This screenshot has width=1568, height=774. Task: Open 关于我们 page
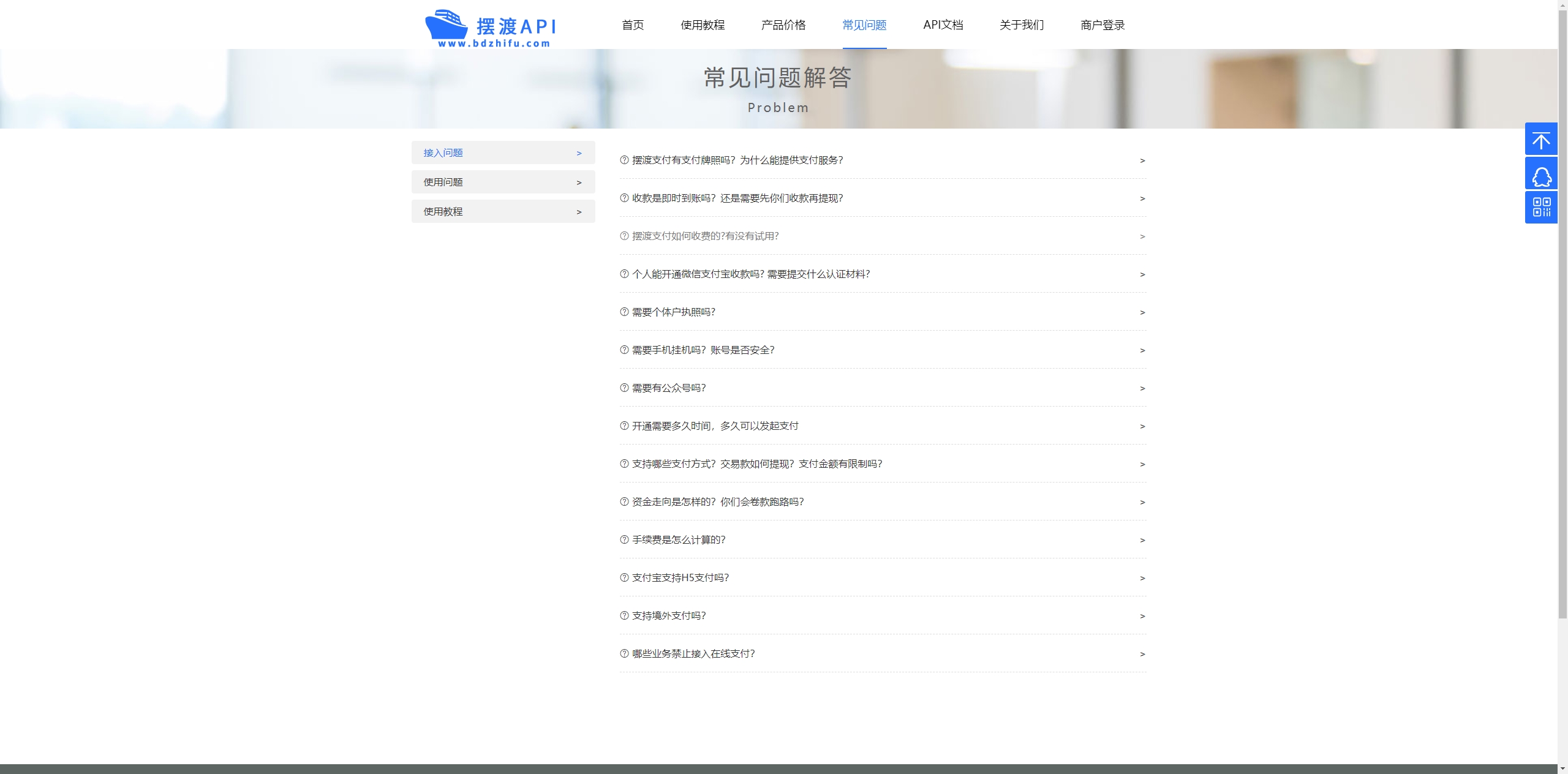(1022, 25)
